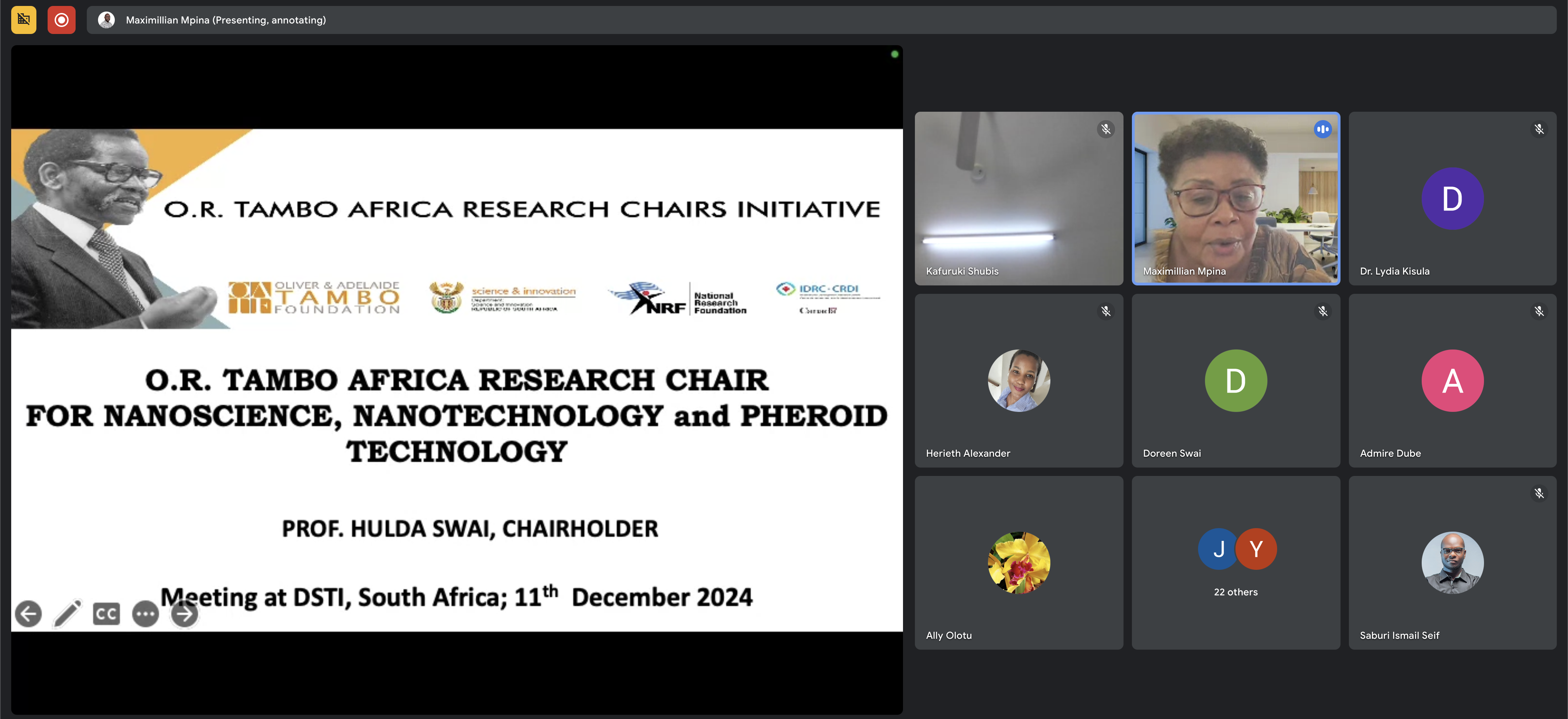Viewport: 1568px width, 719px height.
Task: Click Dr. Lydia Kisula purple D avatar
Action: point(1452,198)
